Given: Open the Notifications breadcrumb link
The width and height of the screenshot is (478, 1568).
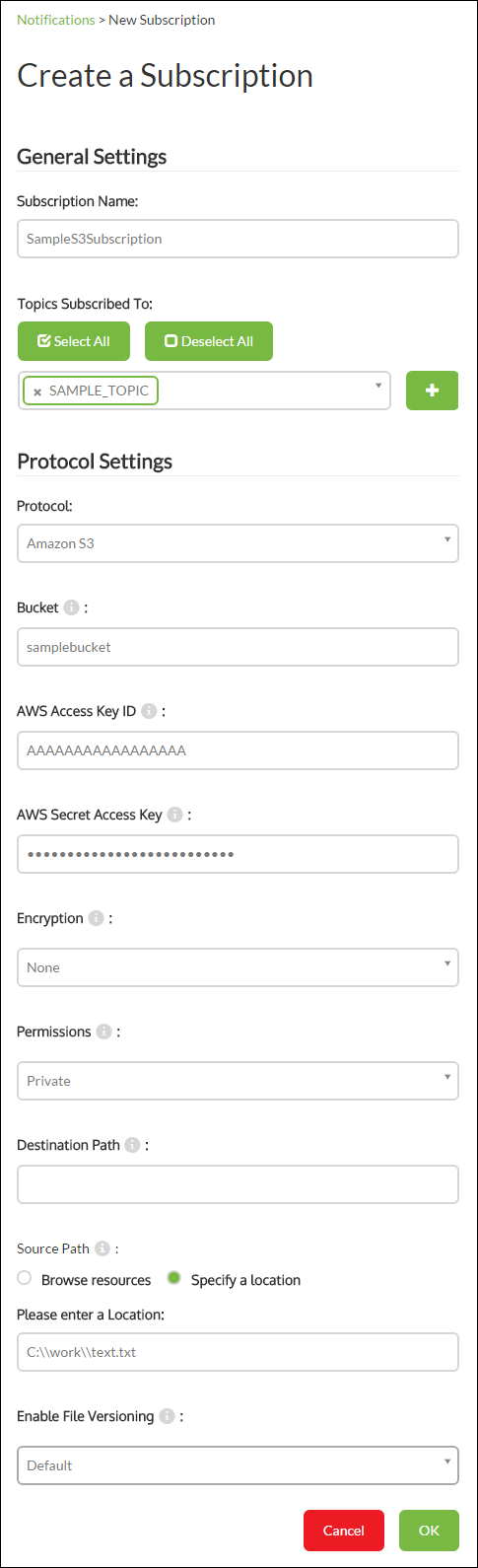Looking at the screenshot, I should [56, 20].
